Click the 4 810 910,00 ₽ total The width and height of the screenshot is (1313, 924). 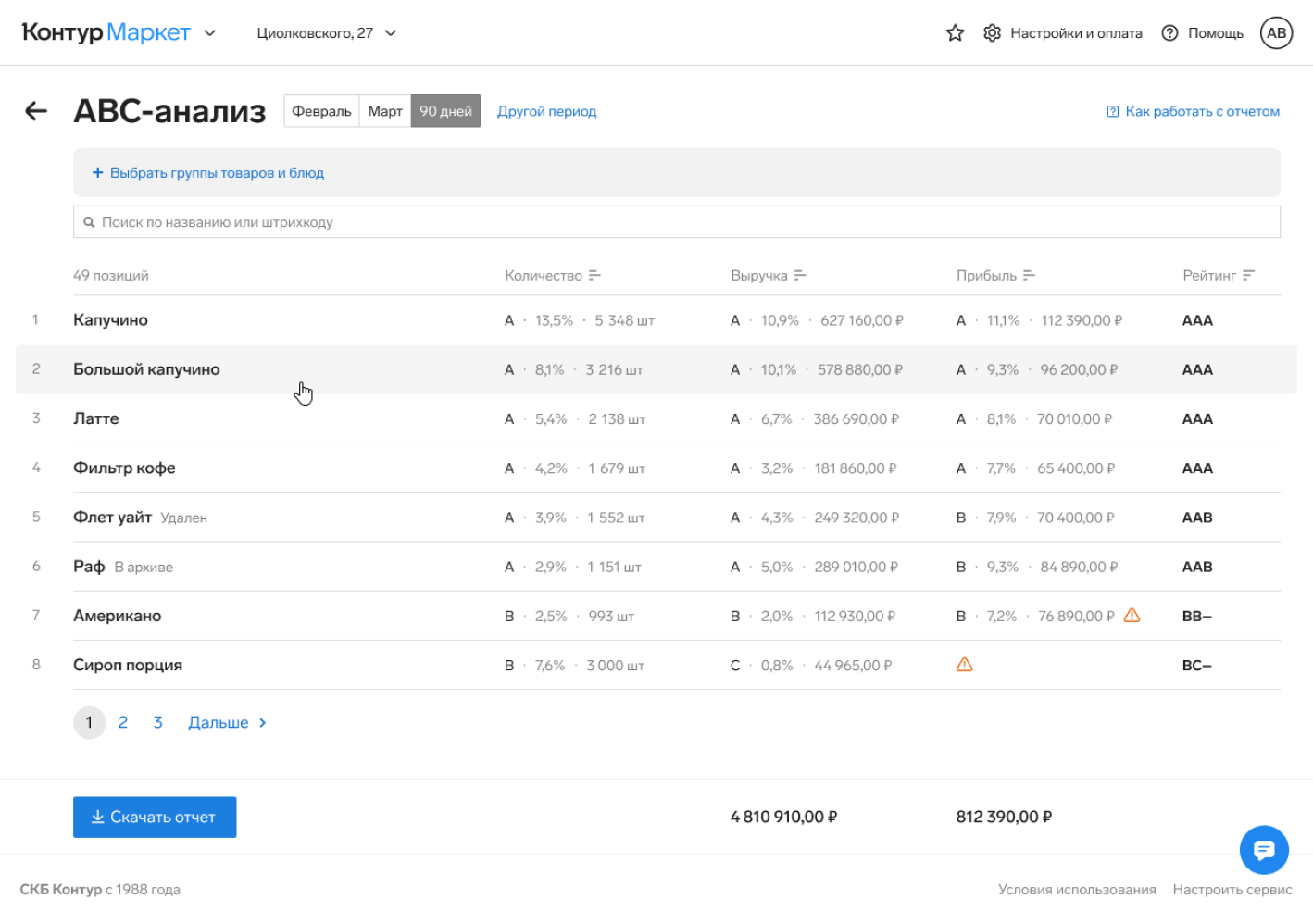pos(784,817)
